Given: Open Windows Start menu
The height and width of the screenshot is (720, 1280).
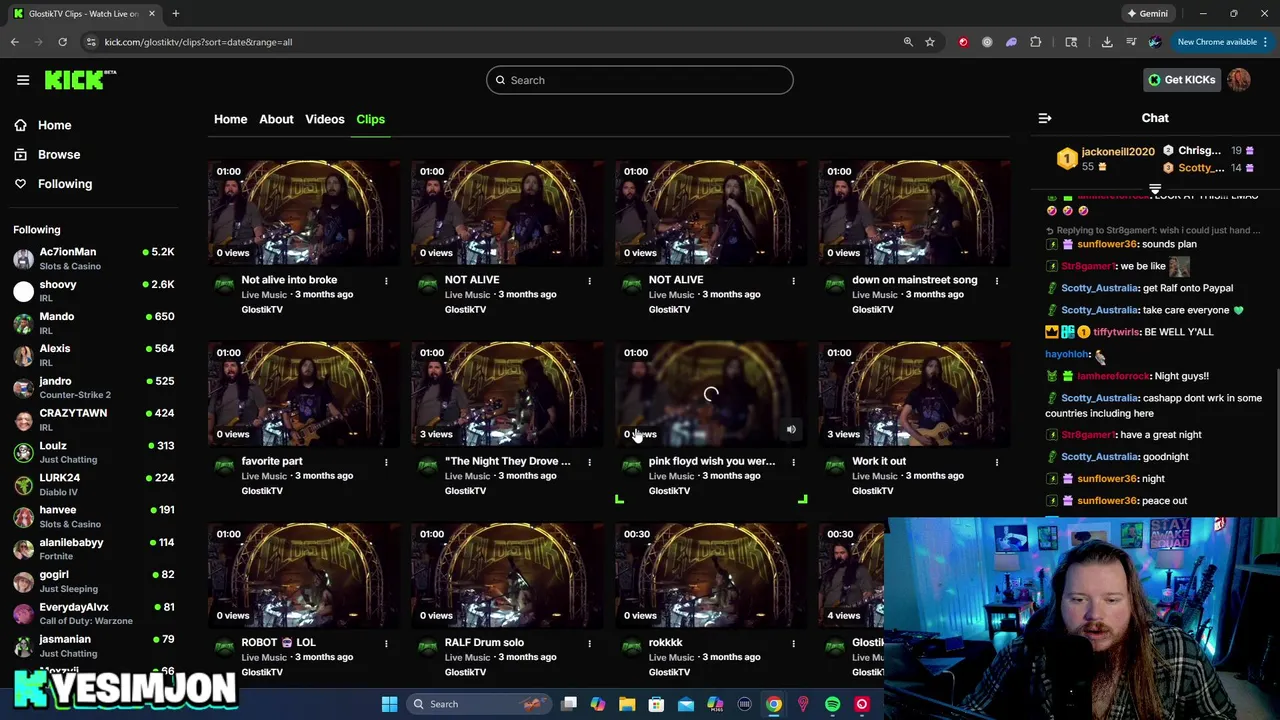Looking at the screenshot, I should (389, 704).
